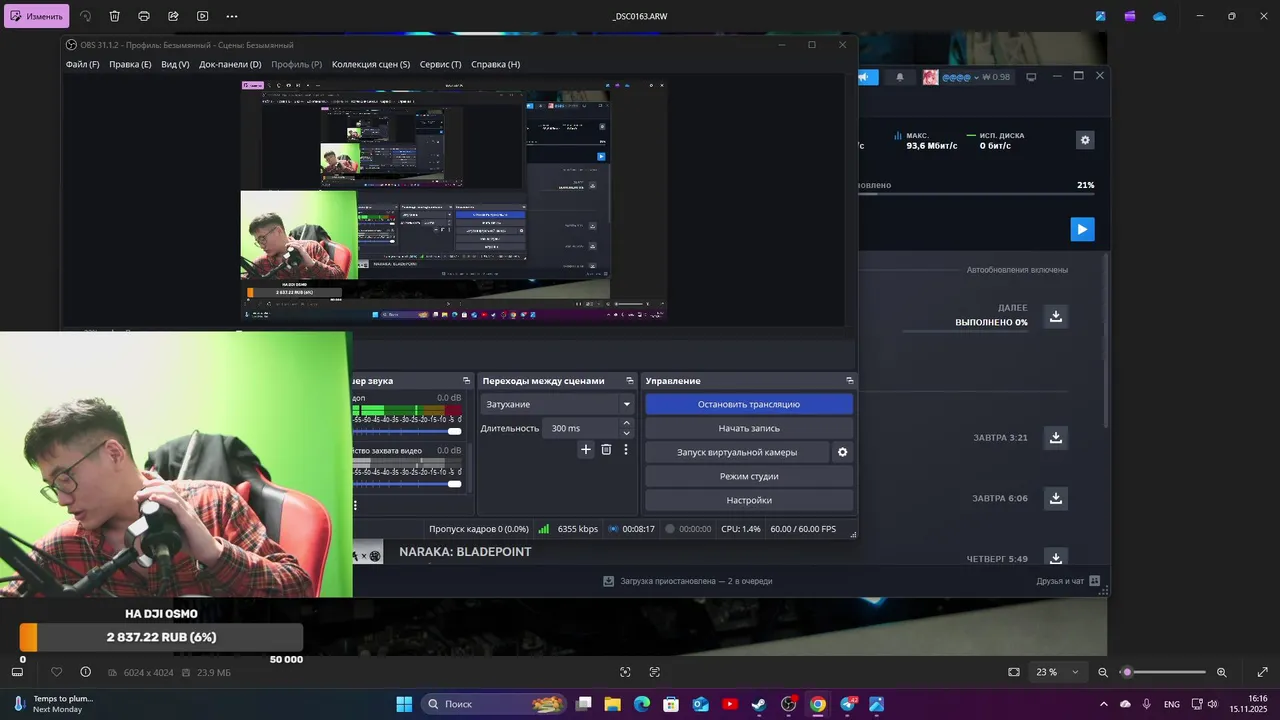Add a scene transition with the plus icon

click(x=586, y=450)
